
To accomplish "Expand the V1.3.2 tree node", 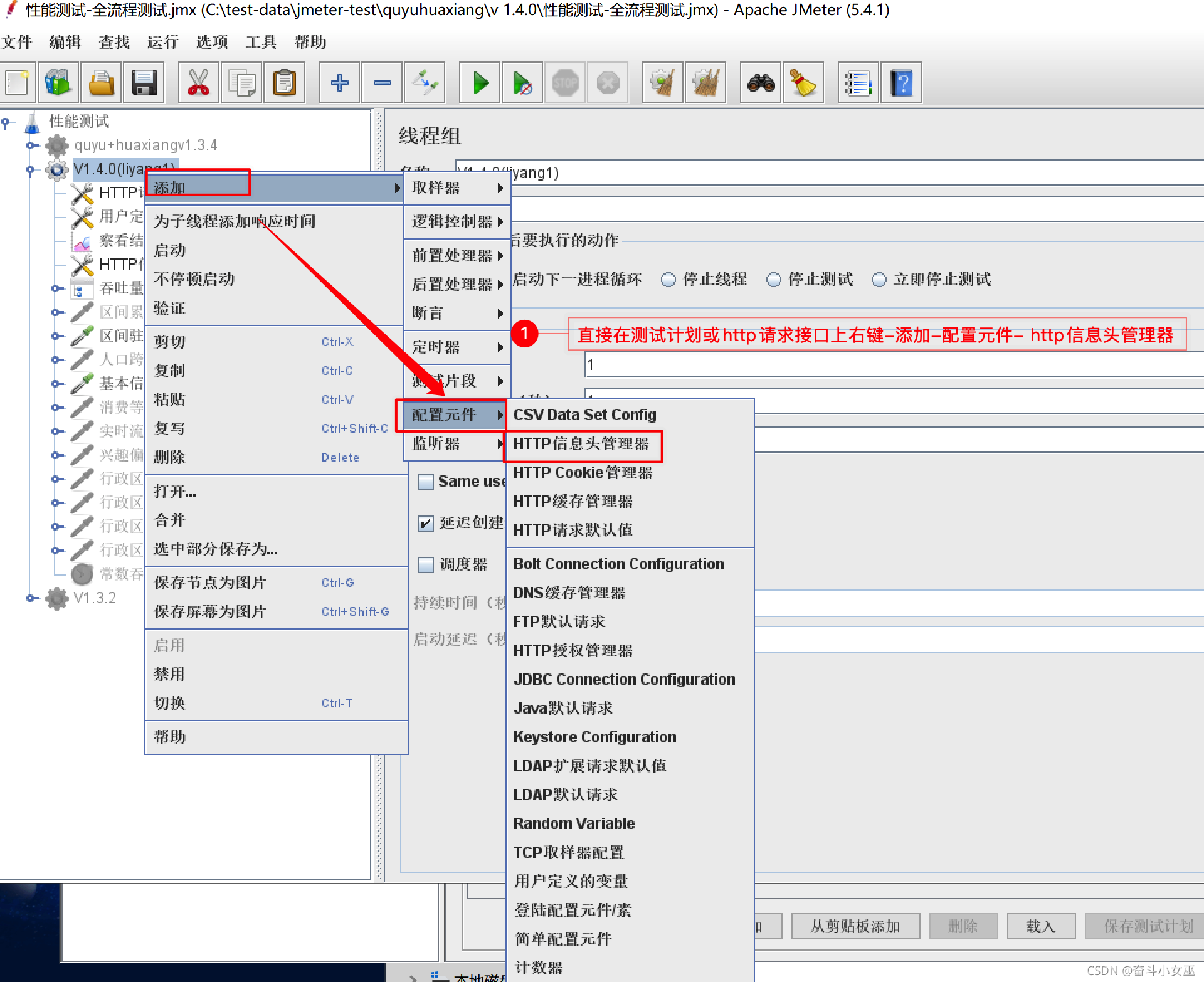I will (x=31, y=598).
